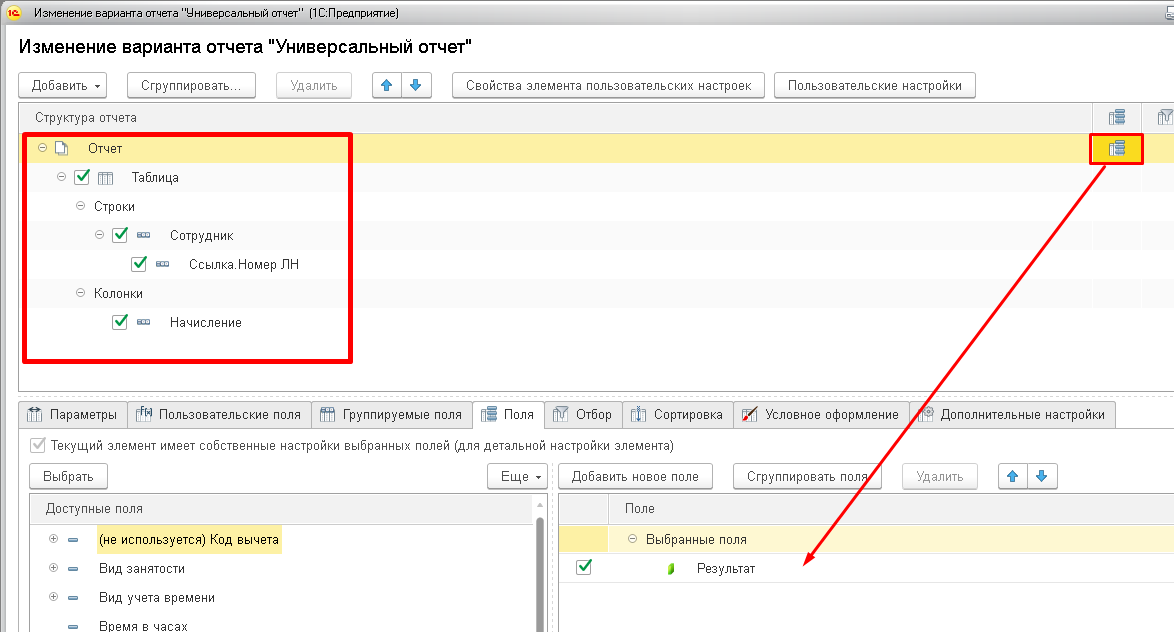Select the Время в часах field label
Viewport: 1174px width, 632px height.
pos(143,626)
